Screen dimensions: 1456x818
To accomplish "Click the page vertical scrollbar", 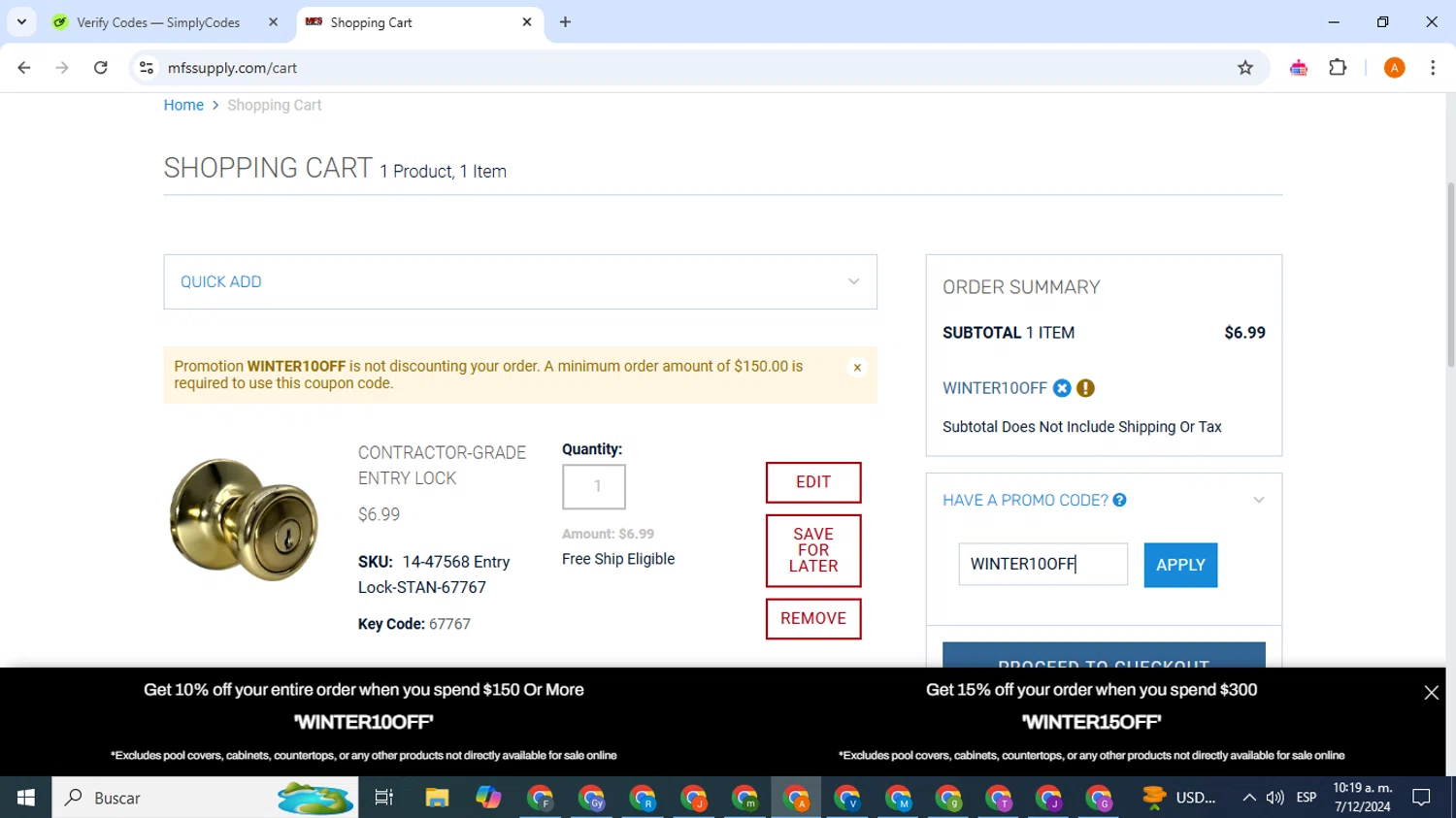I will (x=1450, y=274).
